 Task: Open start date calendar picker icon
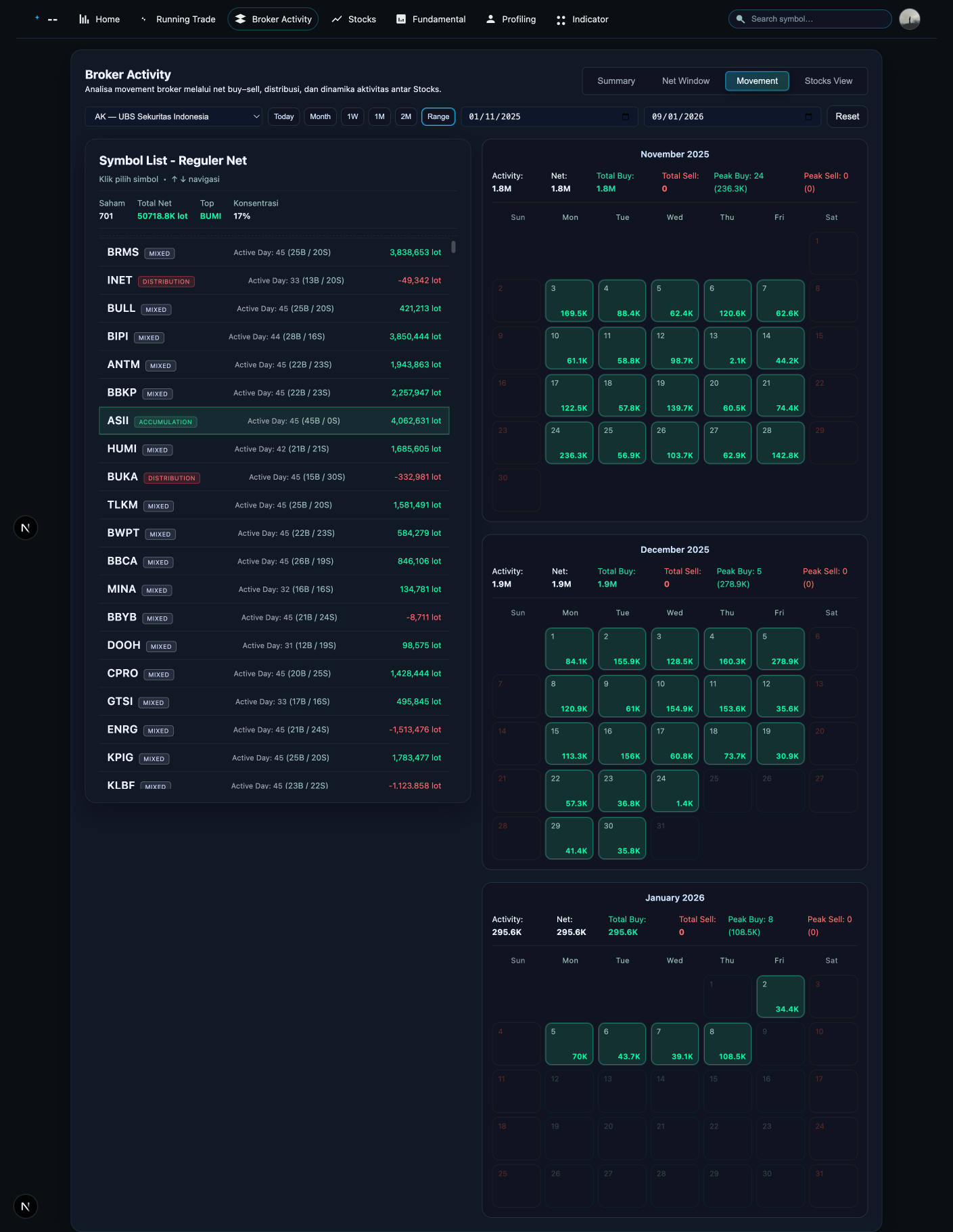click(x=625, y=117)
